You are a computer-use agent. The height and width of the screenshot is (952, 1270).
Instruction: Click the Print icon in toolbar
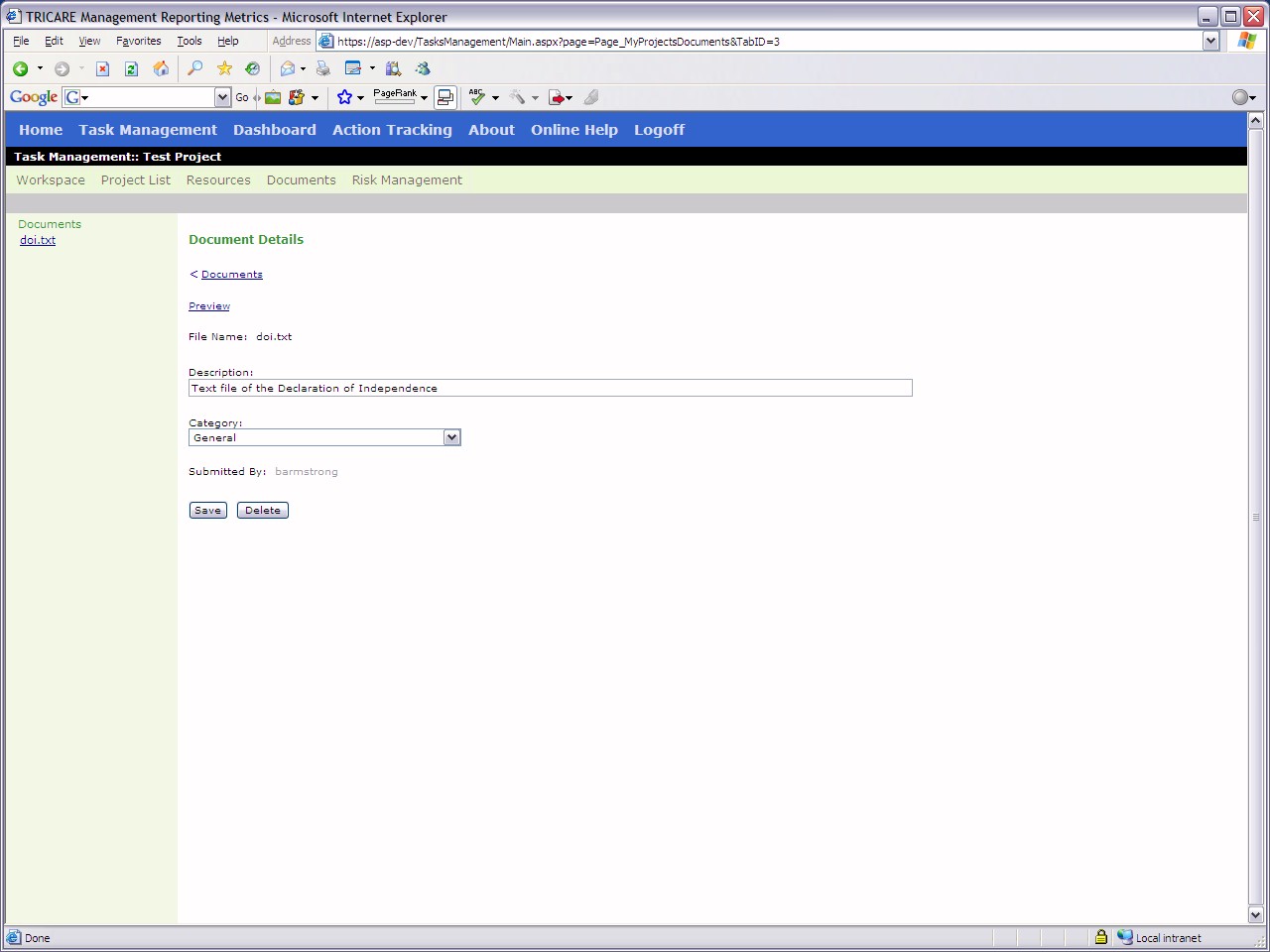point(322,68)
